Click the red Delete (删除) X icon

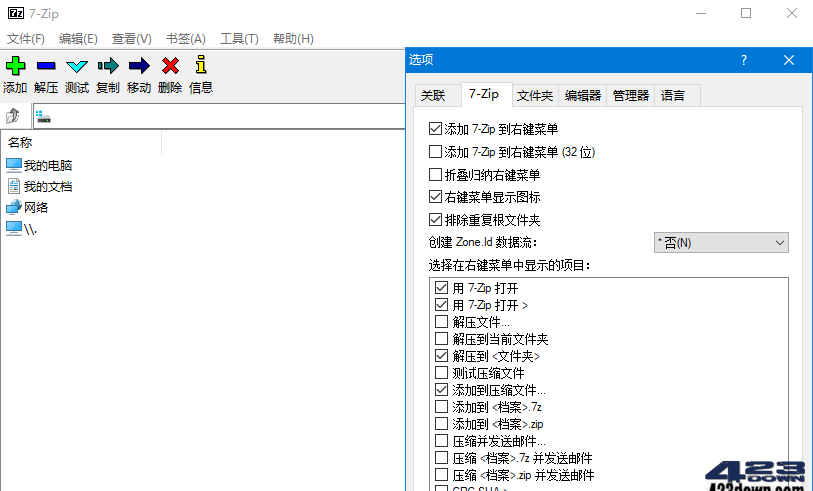click(x=170, y=66)
